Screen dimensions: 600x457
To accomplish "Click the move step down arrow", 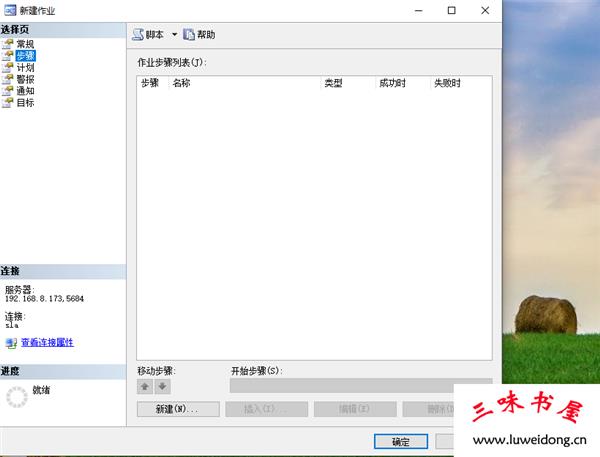I will [162, 386].
